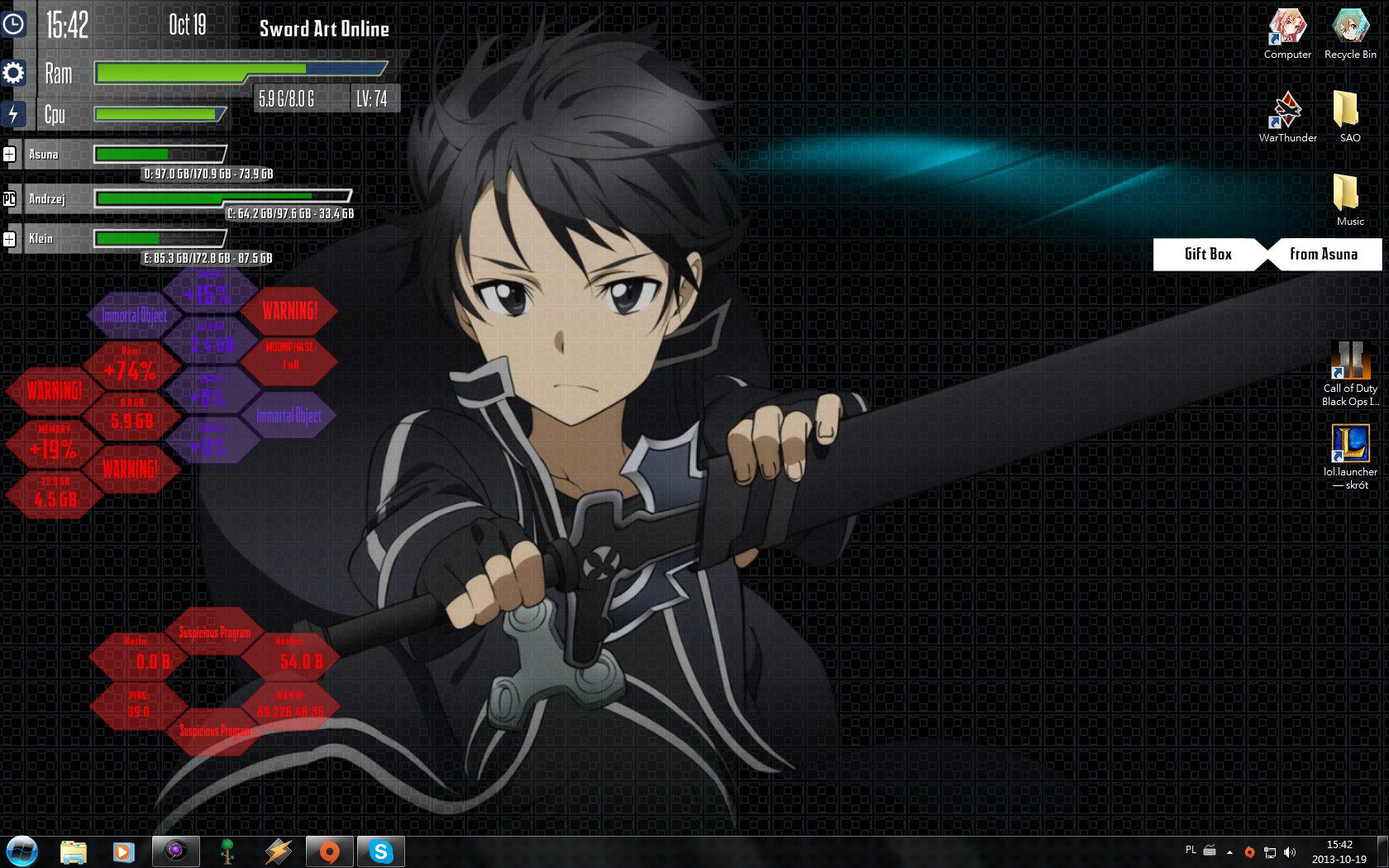Viewport: 1389px width, 868px height.
Task: Click the C: 64.2 GB drive text
Action: click(x=291, y=213)
